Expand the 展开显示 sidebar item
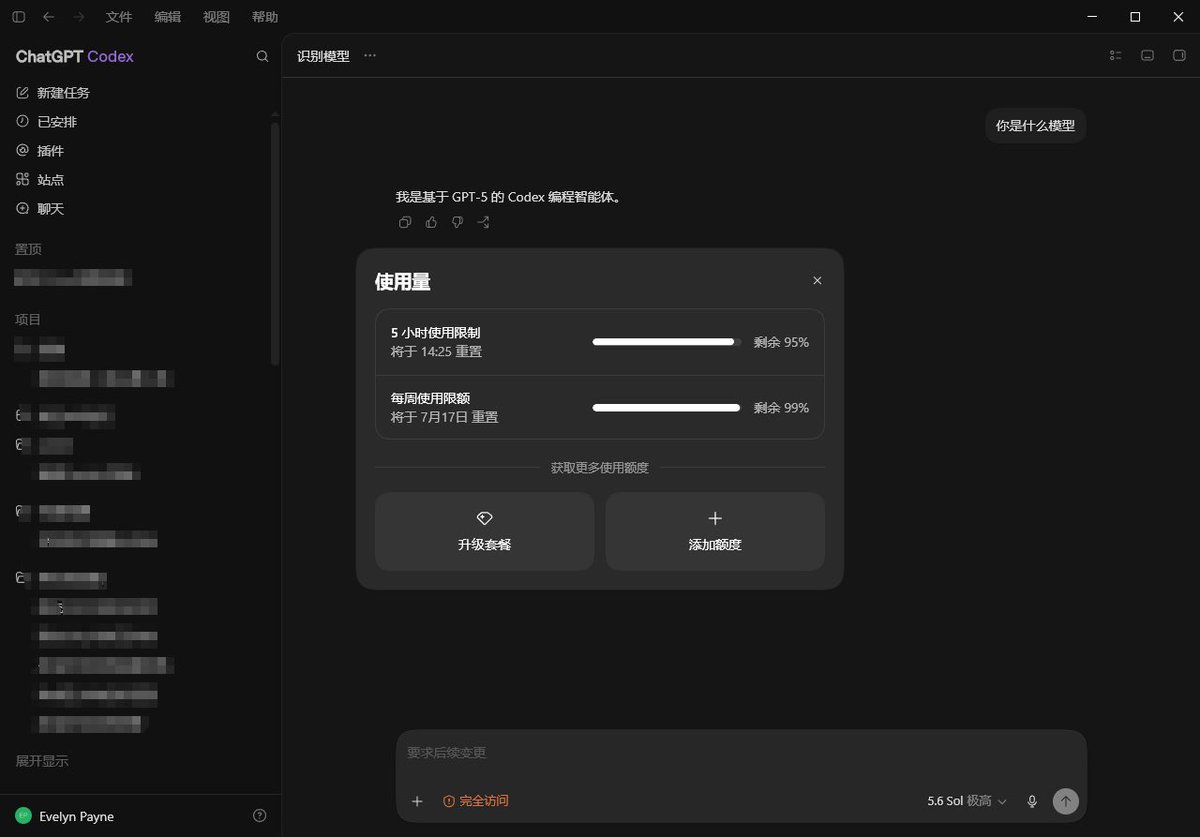This screenshot has height=837, width=1200. coord(42,761)
